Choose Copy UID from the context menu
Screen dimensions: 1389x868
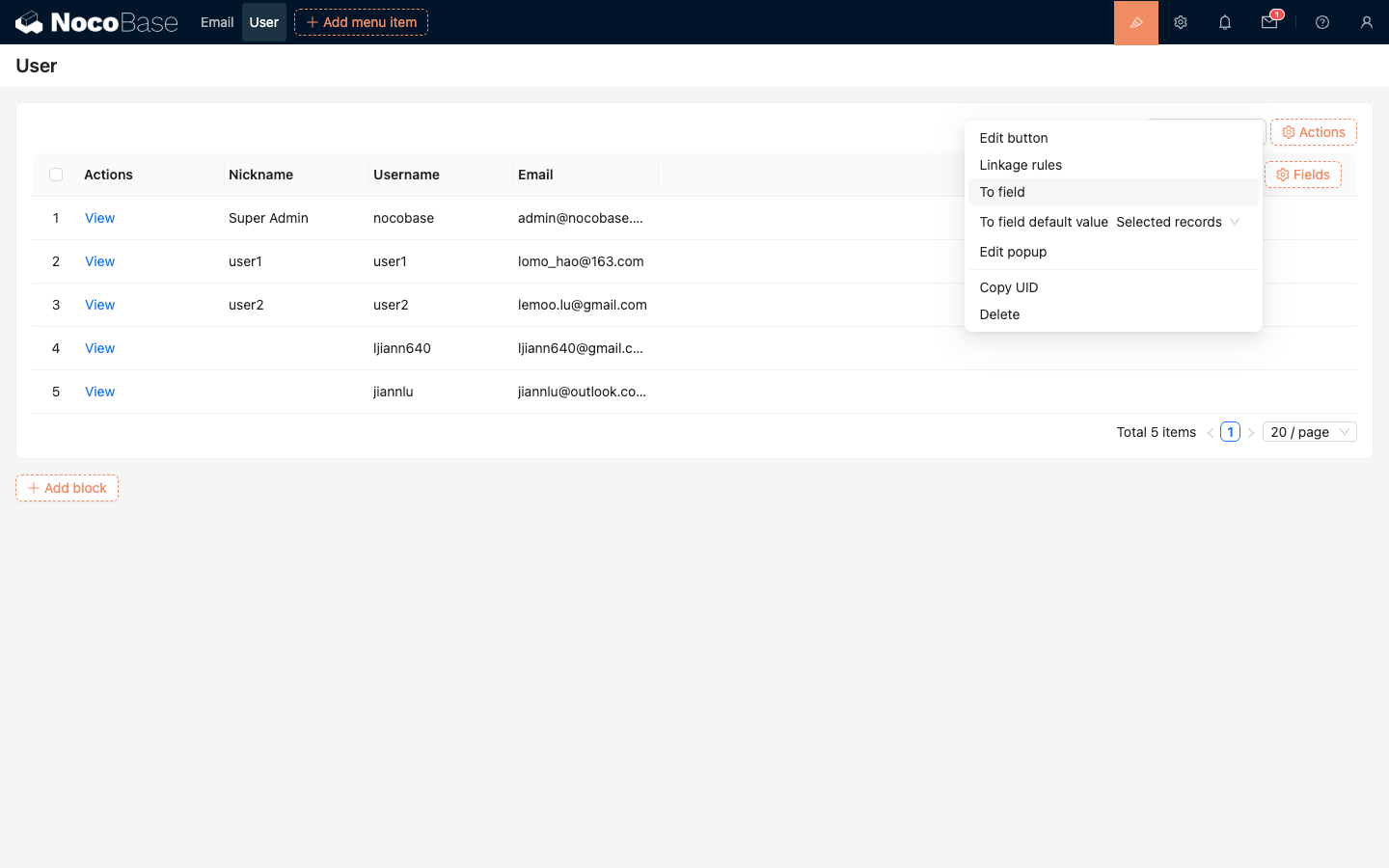click(x=1009, y=287)
